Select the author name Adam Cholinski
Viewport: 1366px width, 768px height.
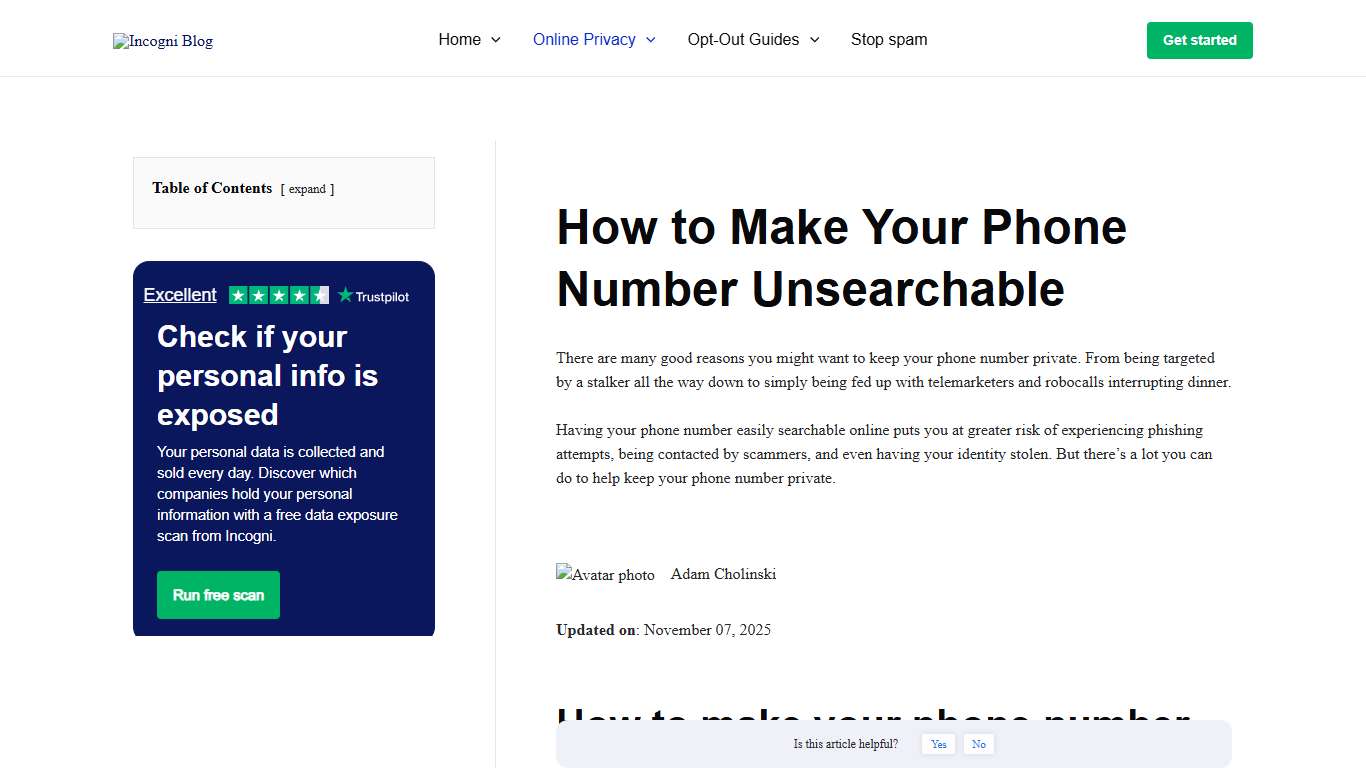723,574
